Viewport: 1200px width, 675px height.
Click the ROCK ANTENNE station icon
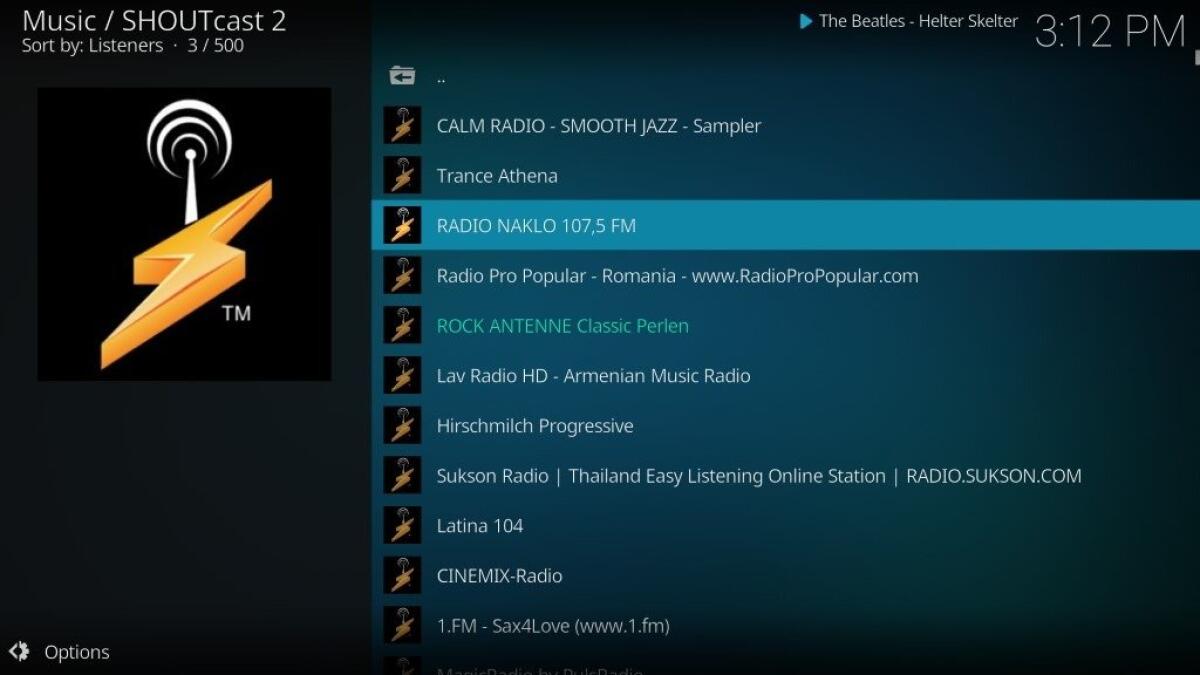[x=402, y=325]
